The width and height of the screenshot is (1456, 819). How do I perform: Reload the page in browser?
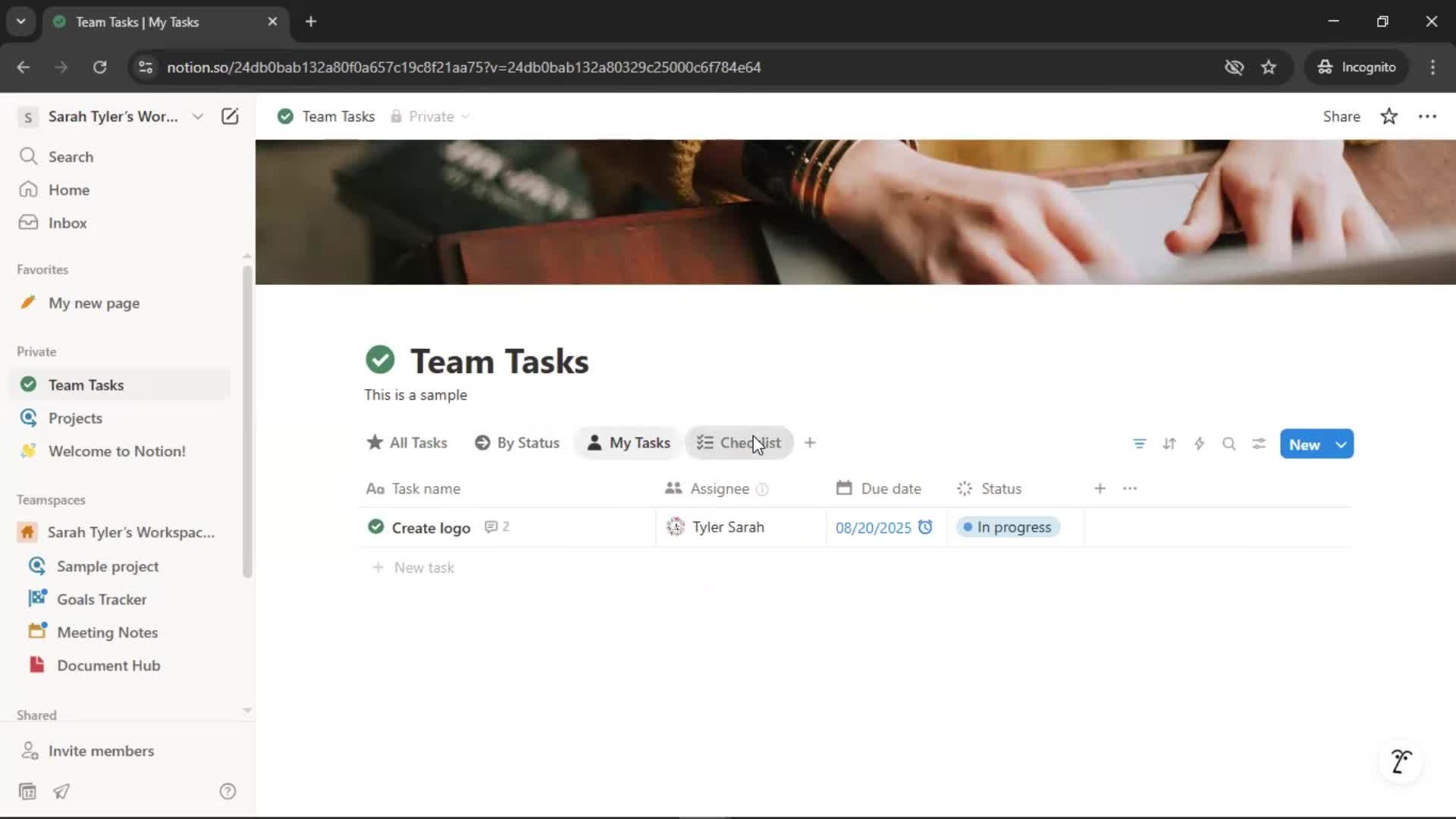tap(99, 67)
